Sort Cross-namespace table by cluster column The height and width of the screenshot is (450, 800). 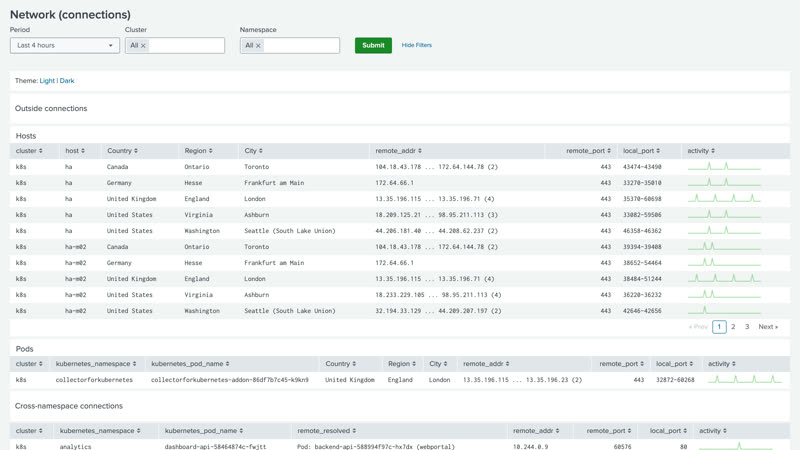(x=29, y=431)
